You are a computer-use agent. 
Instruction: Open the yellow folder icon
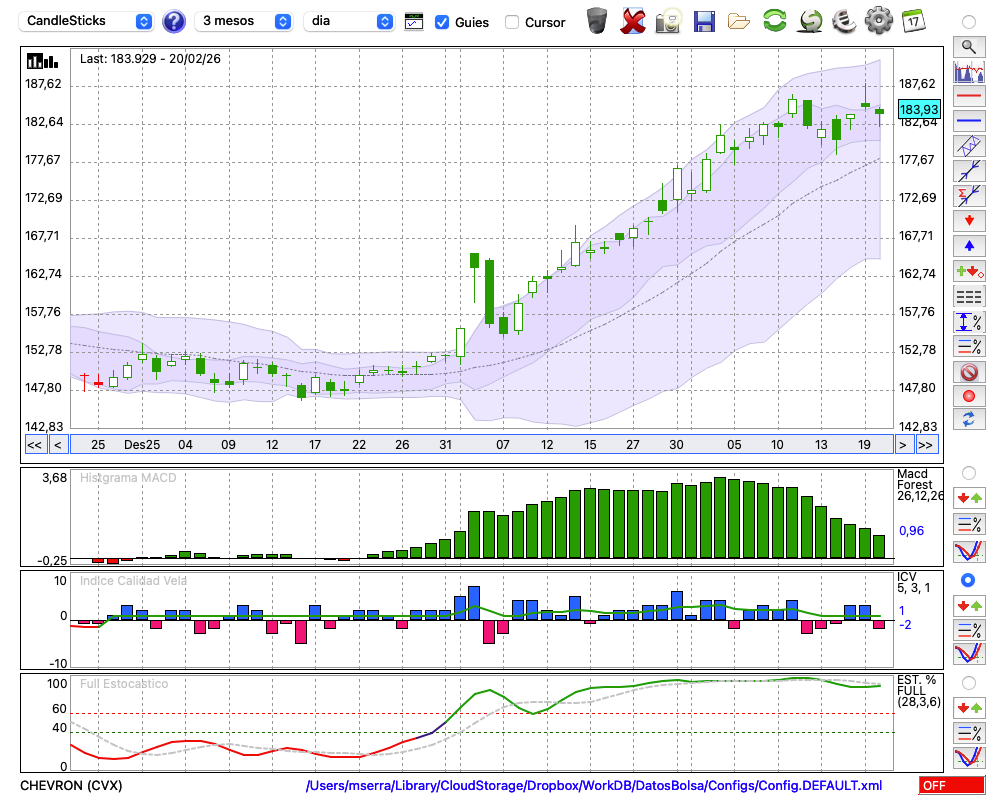coord(739,20)
